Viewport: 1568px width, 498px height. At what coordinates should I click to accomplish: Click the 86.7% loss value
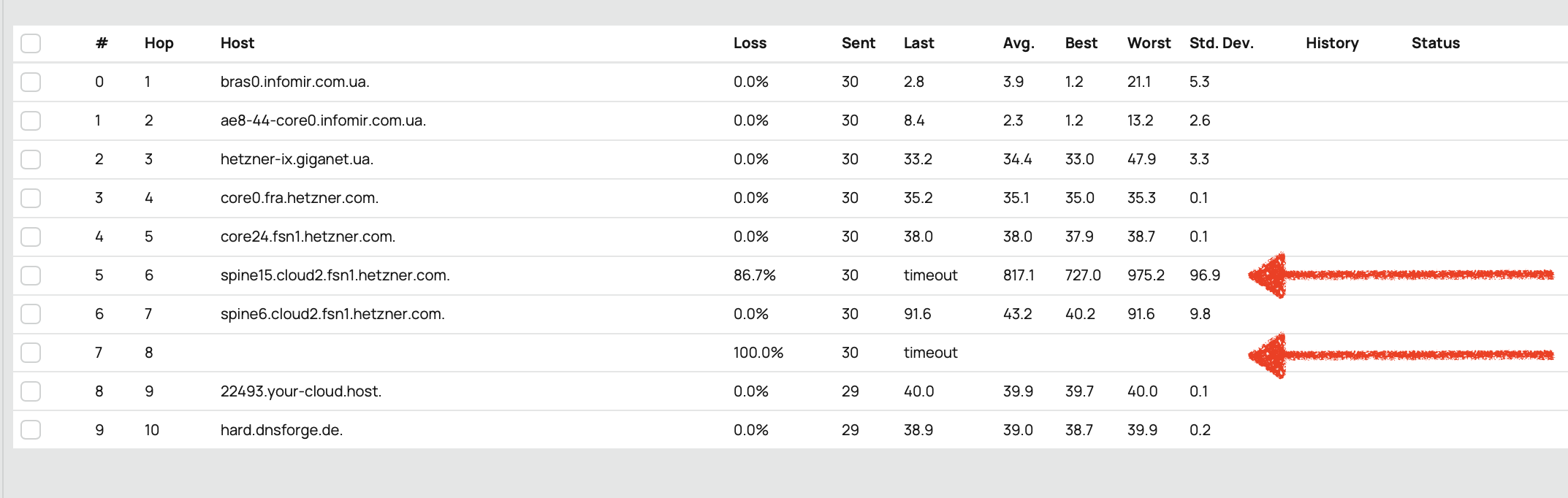click(x=754, y=275)
